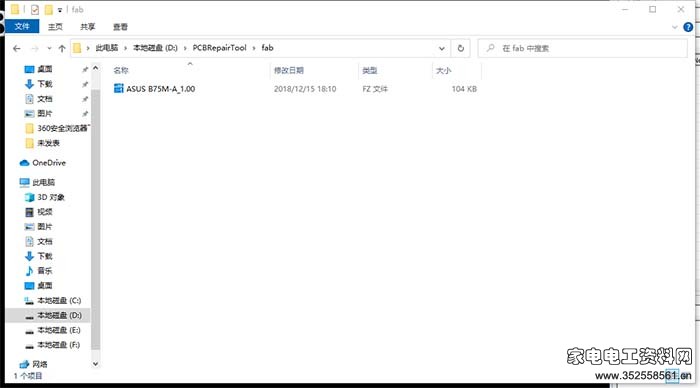
Task: Select 本地磁盘 (D:) in navigation pane
Action: click(59, 315)
